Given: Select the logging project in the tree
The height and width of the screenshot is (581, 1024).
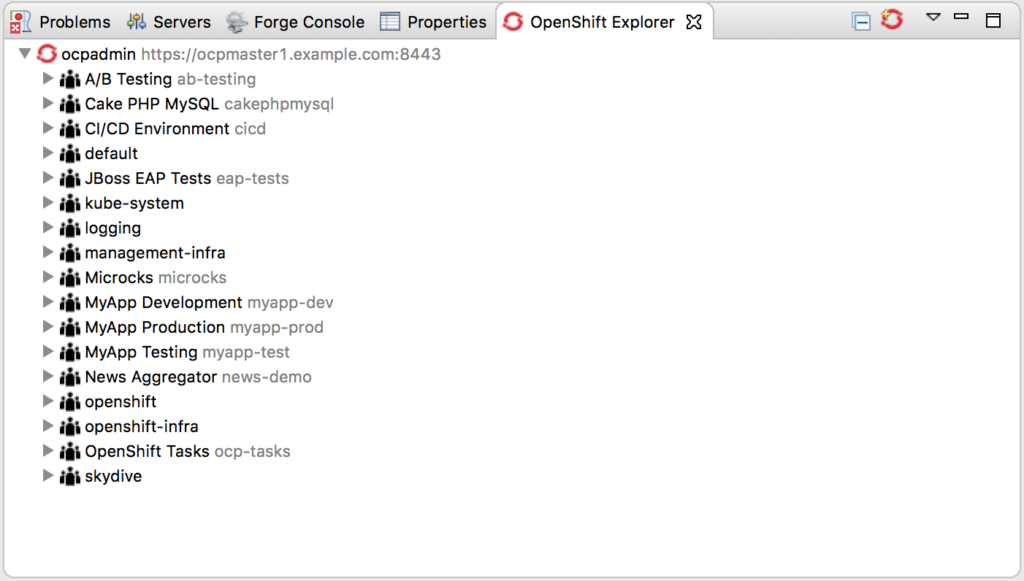Looking at the screenshot, I should (x=113, y=228).
